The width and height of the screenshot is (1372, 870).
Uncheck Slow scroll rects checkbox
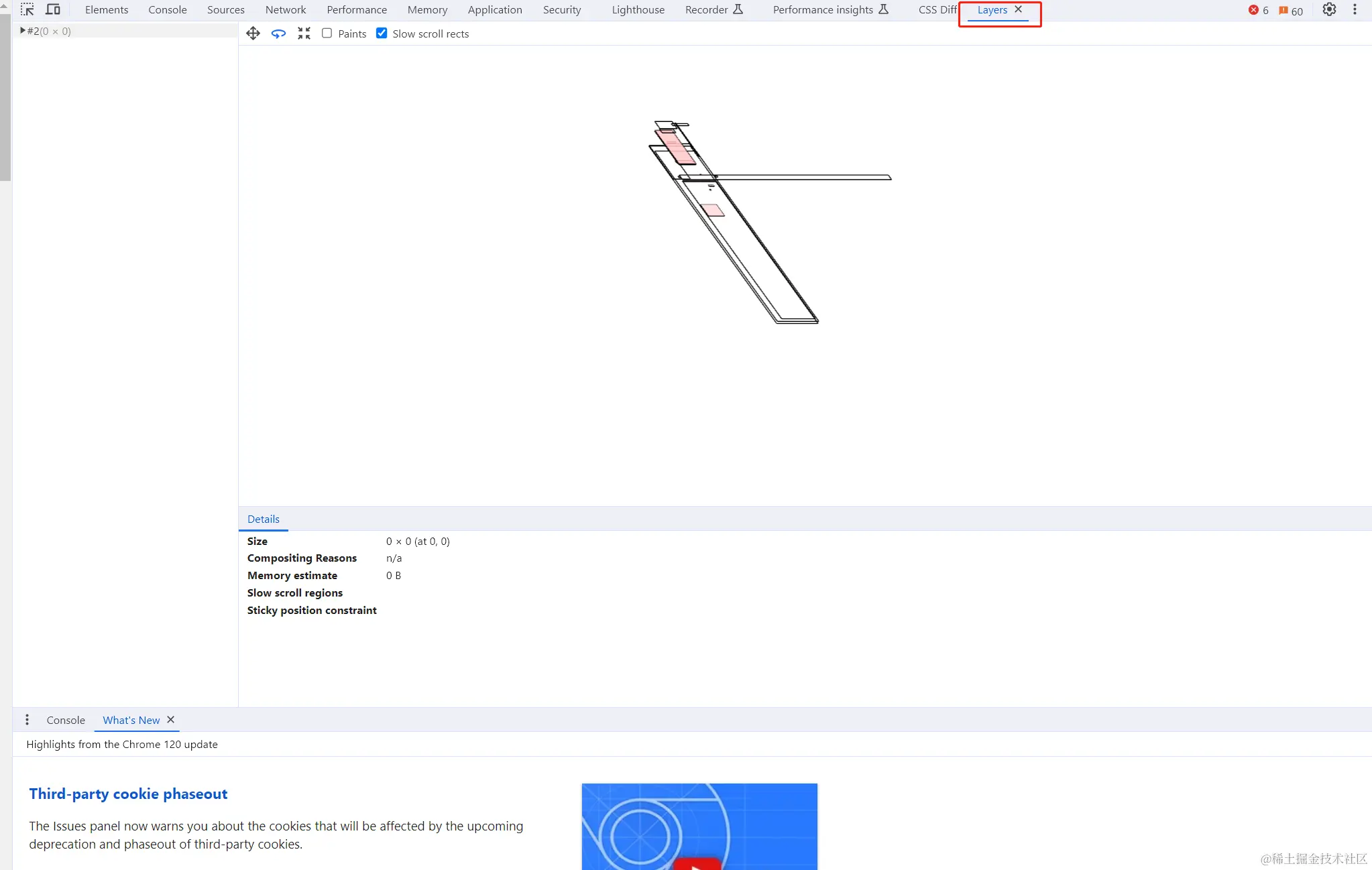[x=382, y=34]
